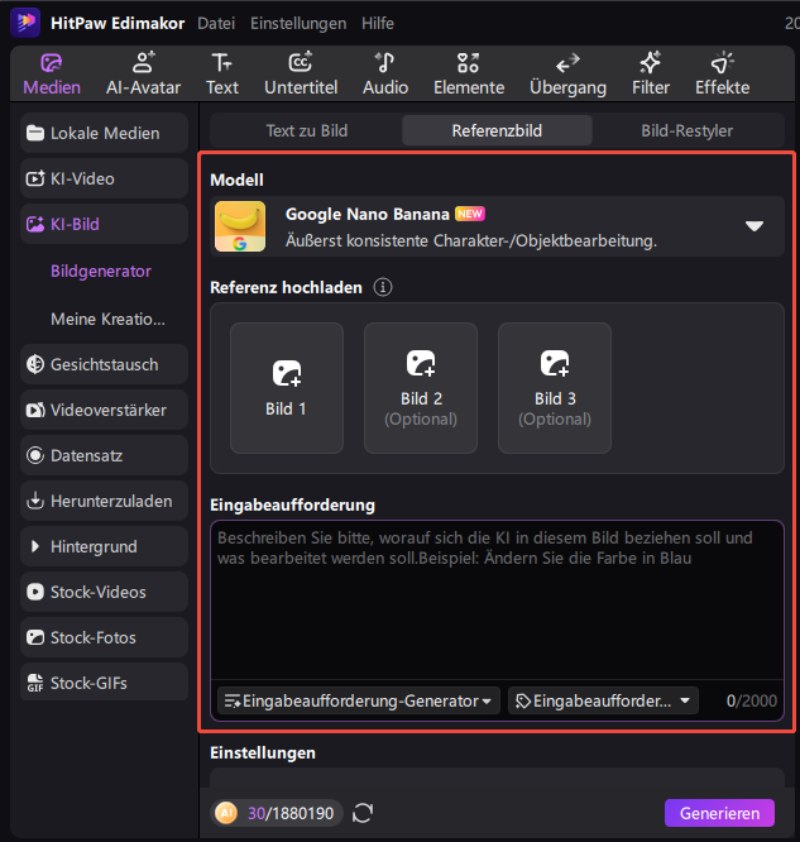Click the AI credits coin icon
The height and width of the screenshot is (842, 800).
[x=226, y=813]
